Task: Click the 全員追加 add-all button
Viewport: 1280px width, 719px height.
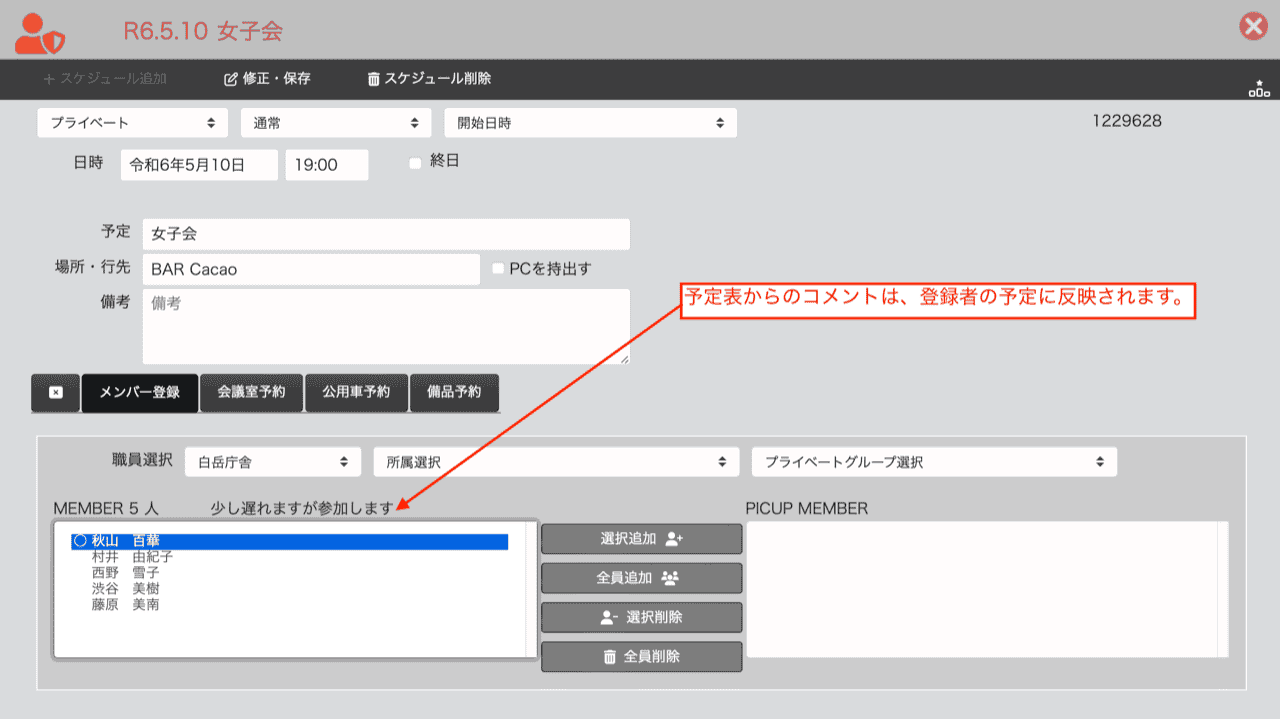Action: tap(641, 578)
